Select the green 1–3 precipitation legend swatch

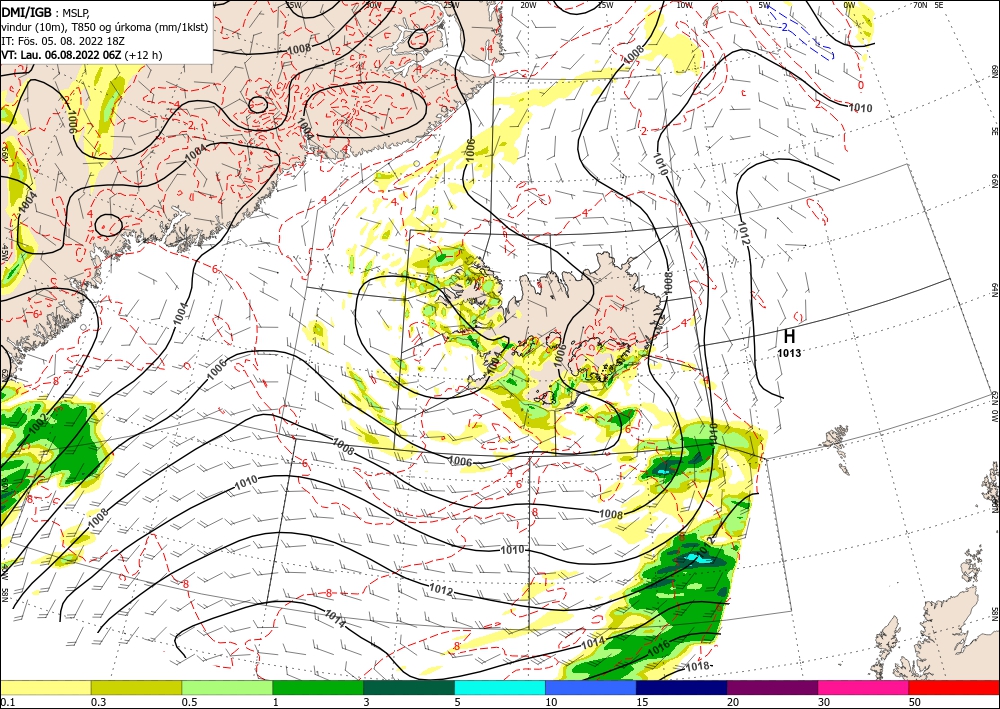point(318,688)
